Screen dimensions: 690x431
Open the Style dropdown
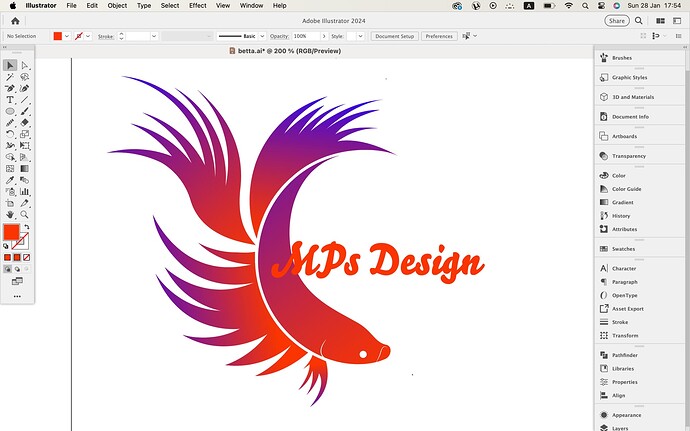pos(360,36)
